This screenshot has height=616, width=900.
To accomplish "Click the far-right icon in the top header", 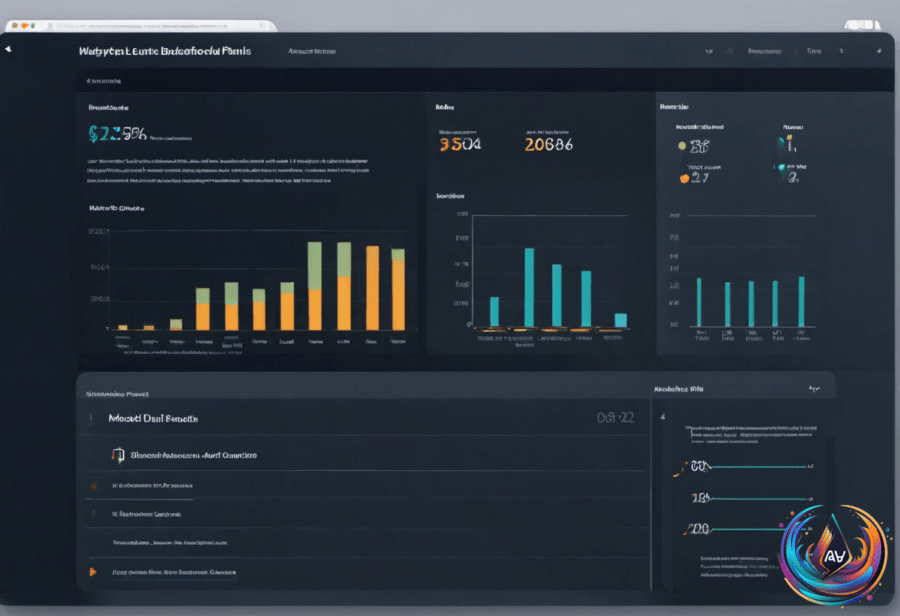I will click(x=879, y=51).
